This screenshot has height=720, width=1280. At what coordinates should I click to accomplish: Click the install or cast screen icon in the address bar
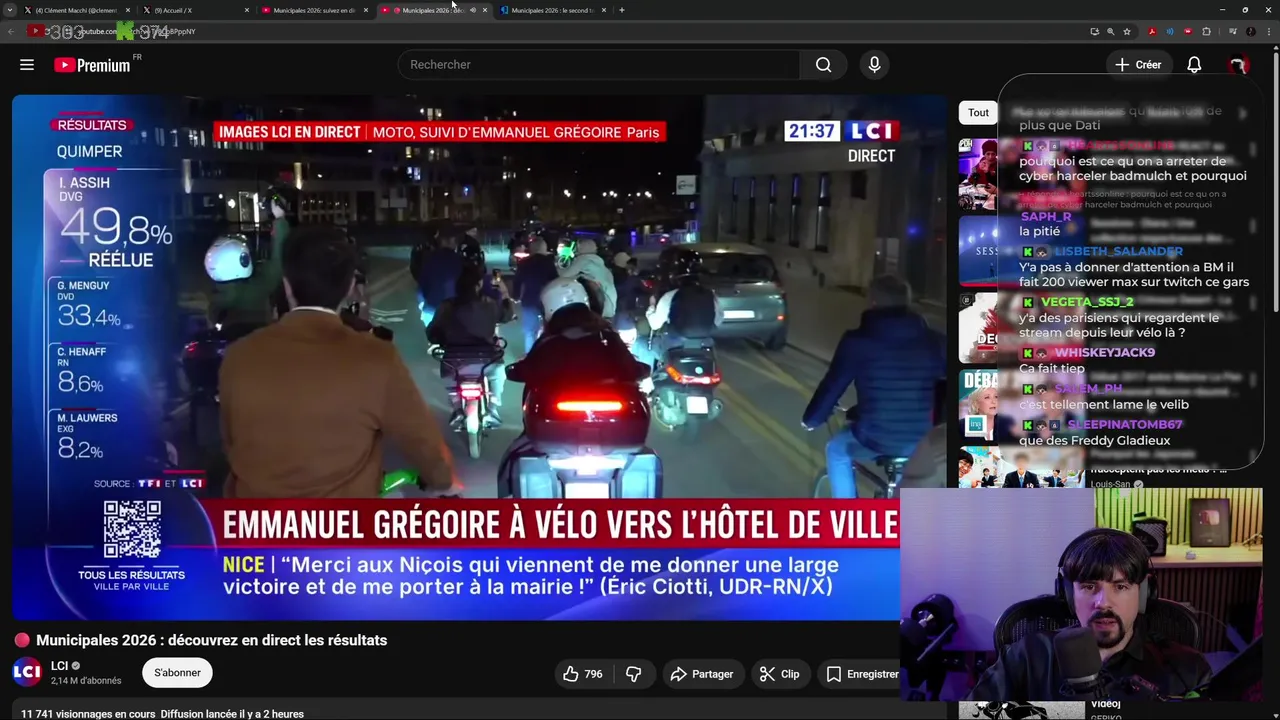coord(1094,32)
